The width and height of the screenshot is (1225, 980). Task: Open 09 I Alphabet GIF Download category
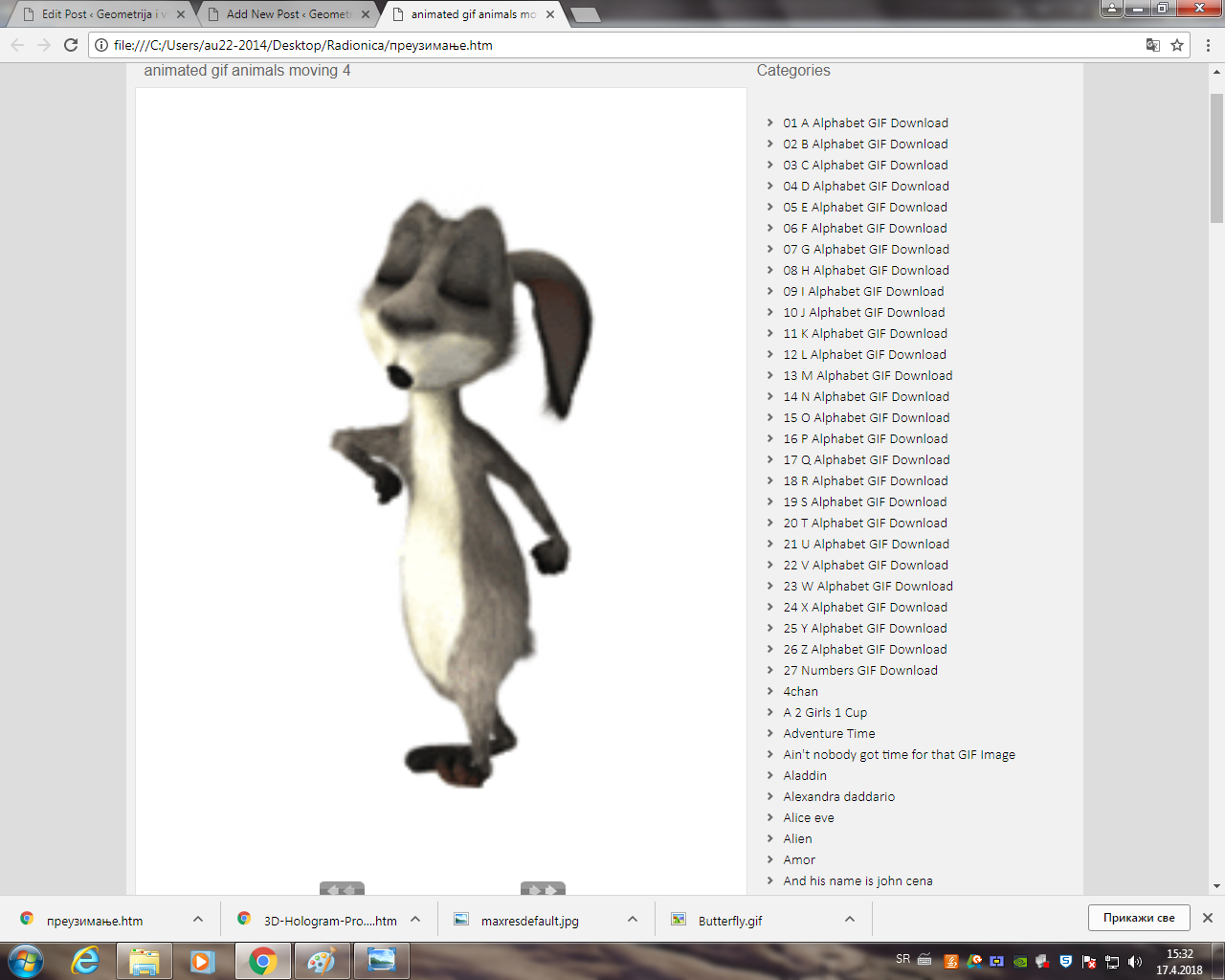click(x=863, y=291)
